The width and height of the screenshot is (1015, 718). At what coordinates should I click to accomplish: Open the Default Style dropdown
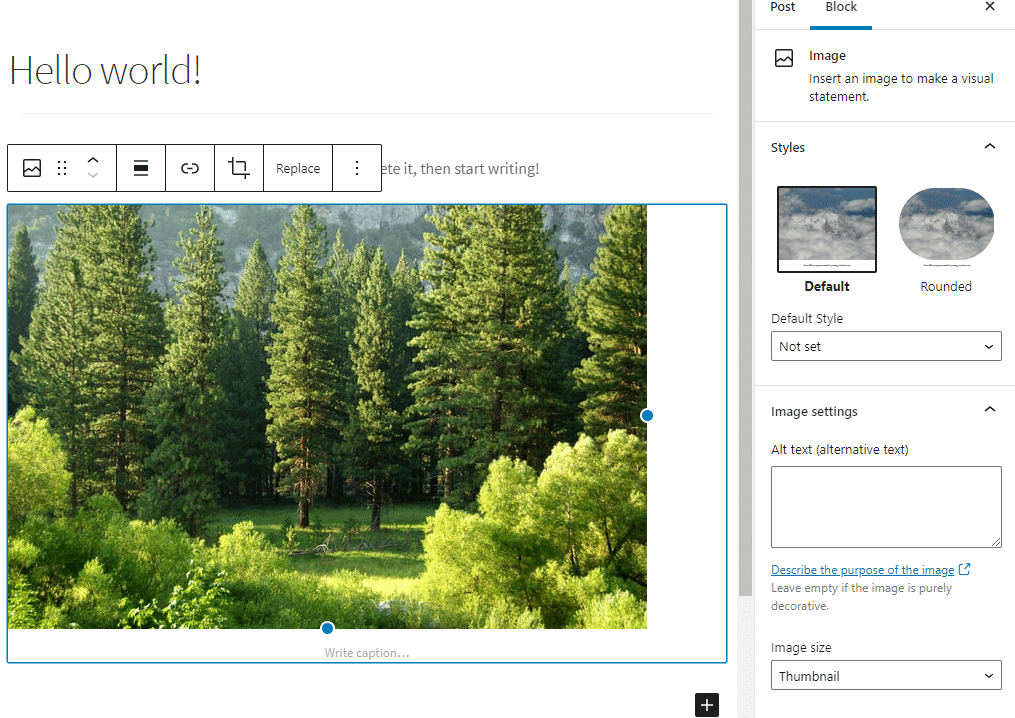point(886,346)
